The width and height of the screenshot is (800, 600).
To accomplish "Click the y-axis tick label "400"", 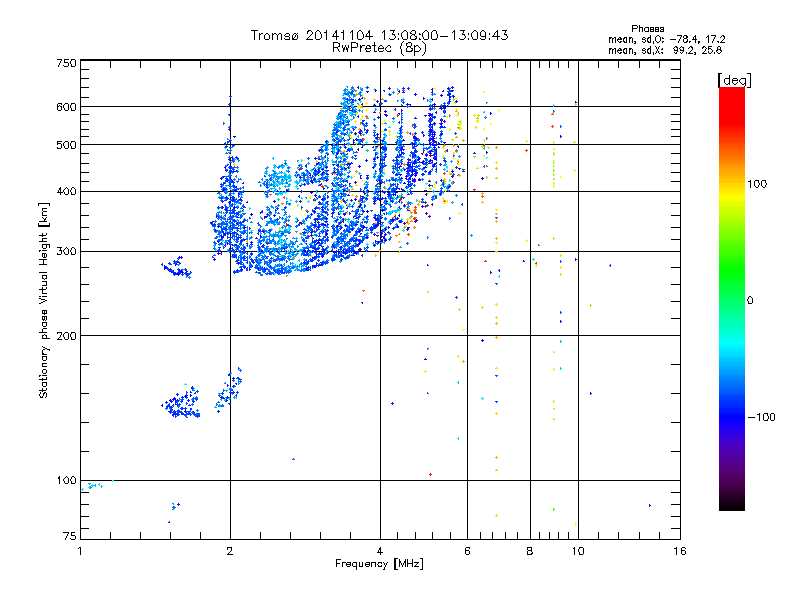I will [x=66, y=192].
